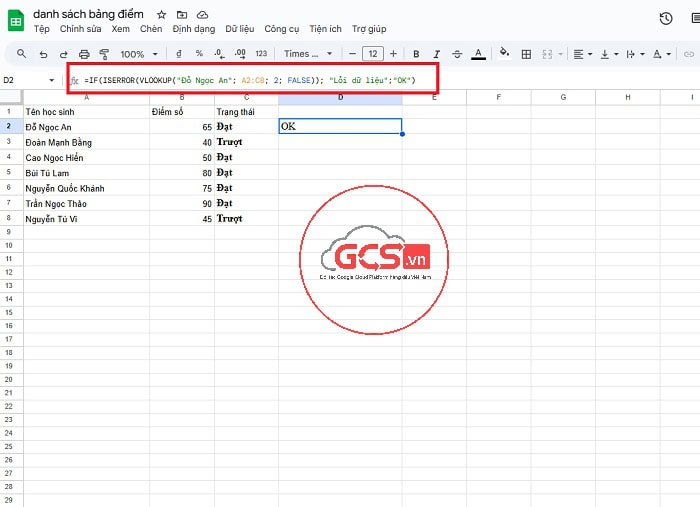The image size is (700, 507).
Task: Click the star icon beside the title
Action: tap(161, 16)
